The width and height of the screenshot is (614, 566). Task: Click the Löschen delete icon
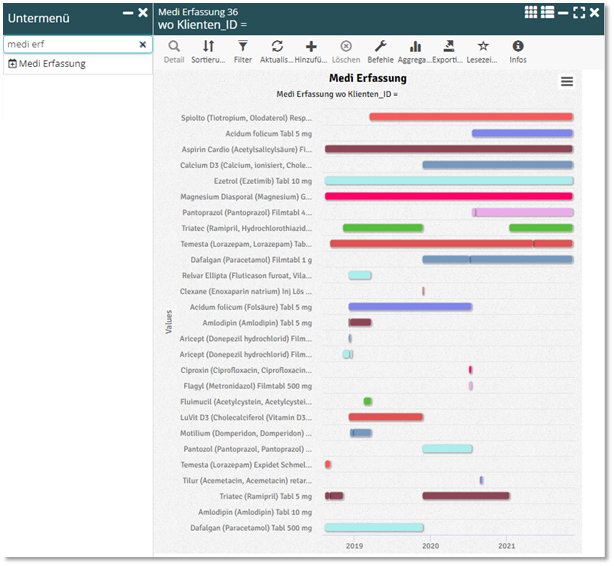pyautogui.click(x=346, y=47)
